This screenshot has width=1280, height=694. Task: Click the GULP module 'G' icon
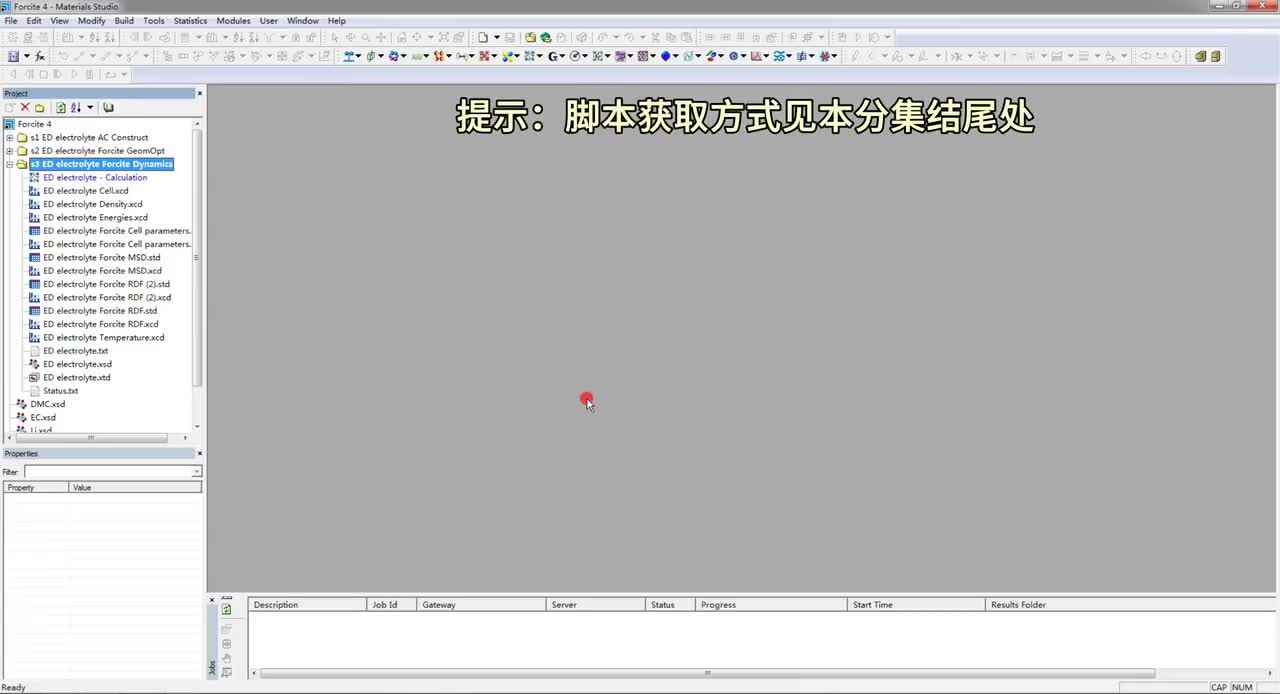pyautogui.click(x=552, y=56)
